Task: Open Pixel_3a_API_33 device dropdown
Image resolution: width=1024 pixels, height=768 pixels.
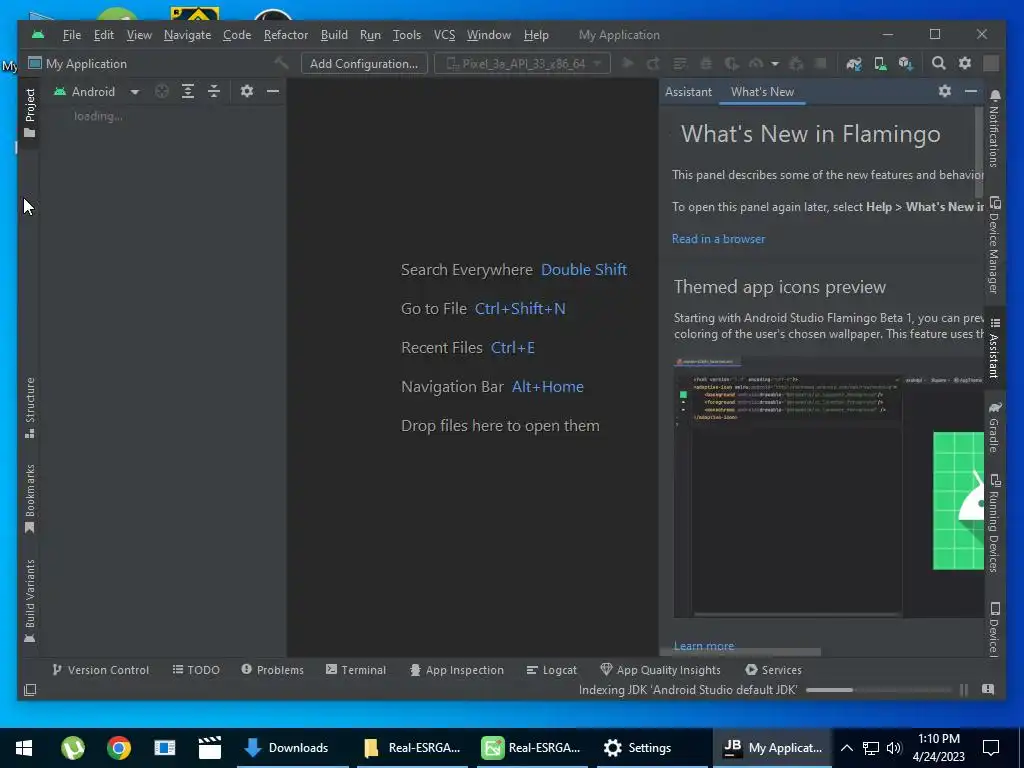Action: (x=522, y=63)
